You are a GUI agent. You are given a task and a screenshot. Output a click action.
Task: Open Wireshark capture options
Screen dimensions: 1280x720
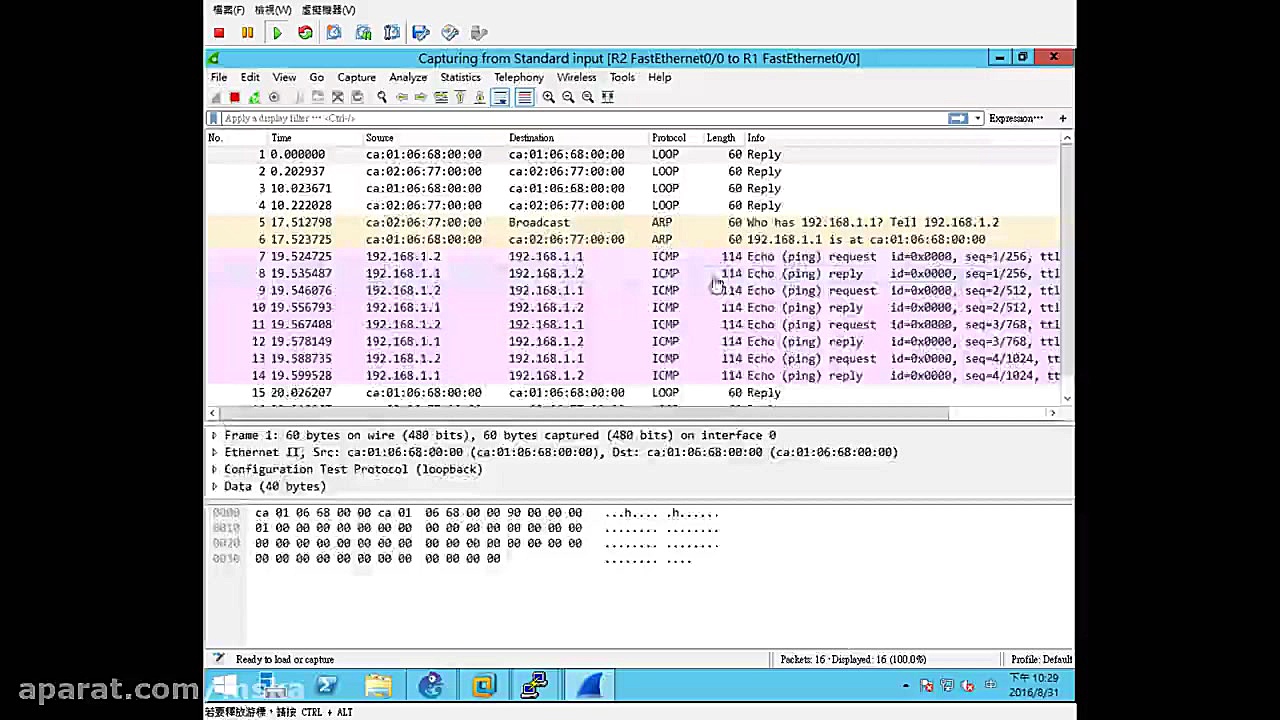point(274,97)
